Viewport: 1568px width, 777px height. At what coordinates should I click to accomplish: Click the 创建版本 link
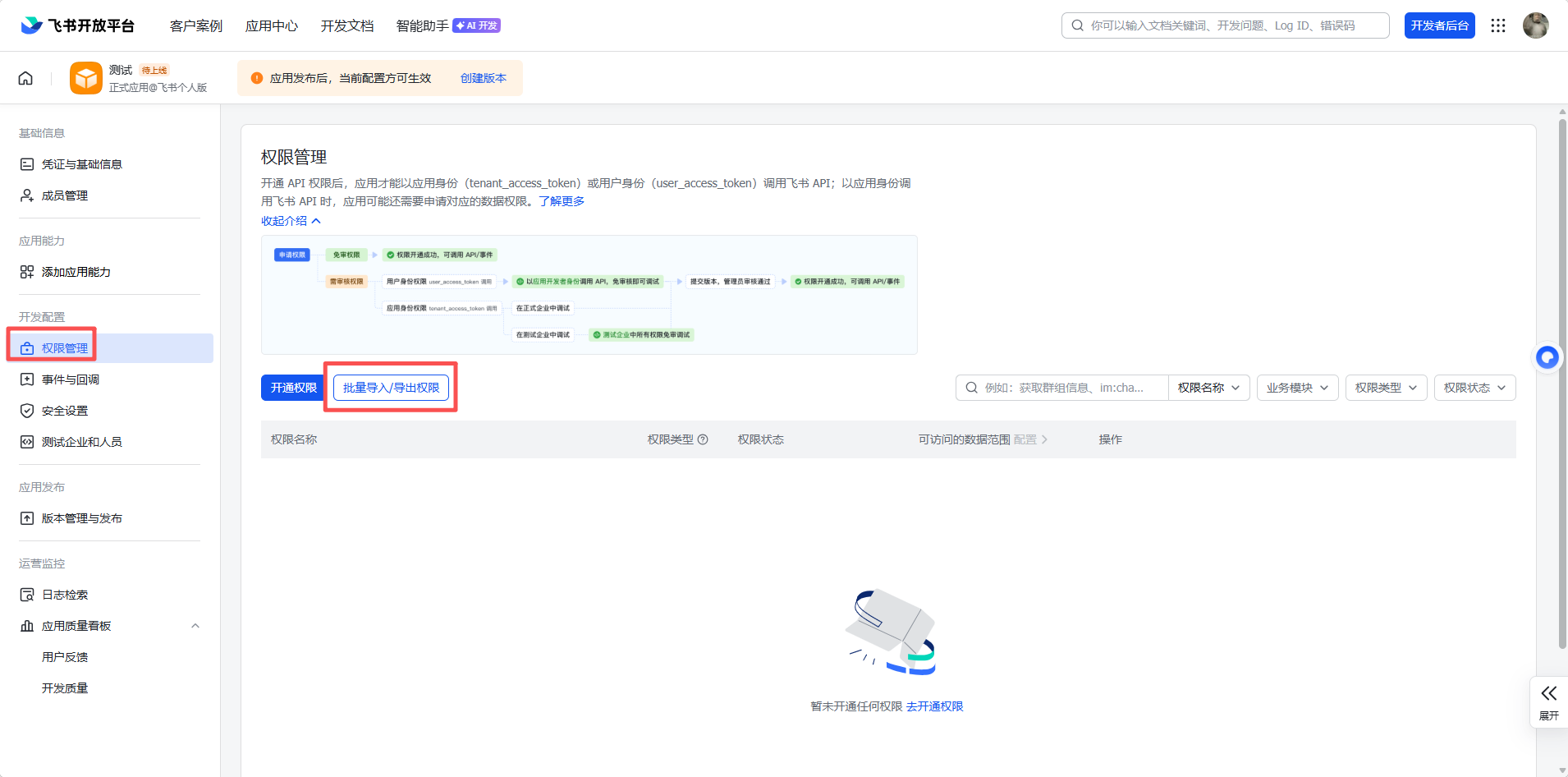click(484, 78)
